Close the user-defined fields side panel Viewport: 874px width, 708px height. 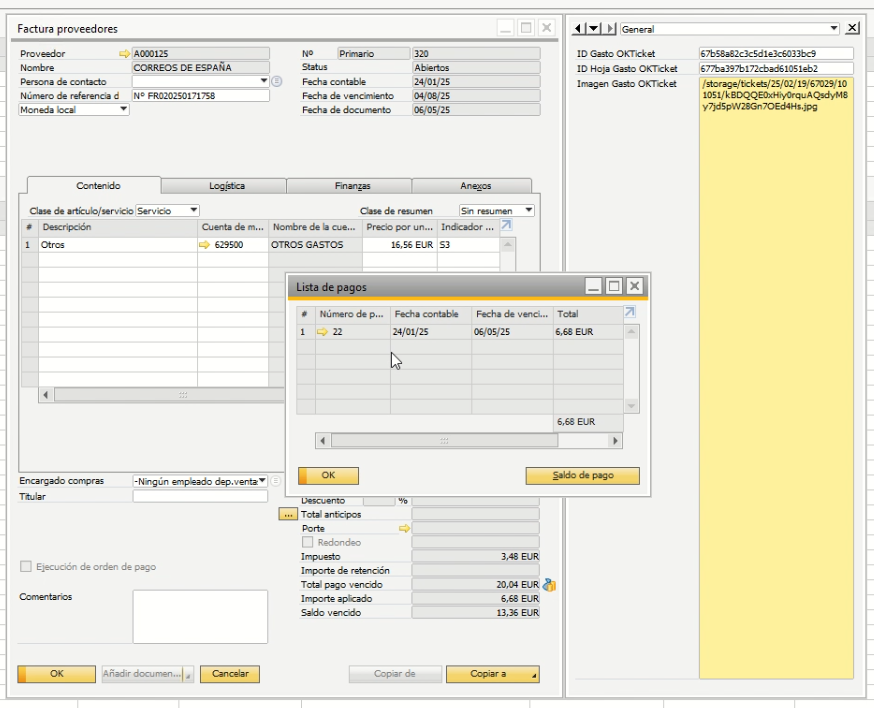pyautogui.click(x=852, y=28)
